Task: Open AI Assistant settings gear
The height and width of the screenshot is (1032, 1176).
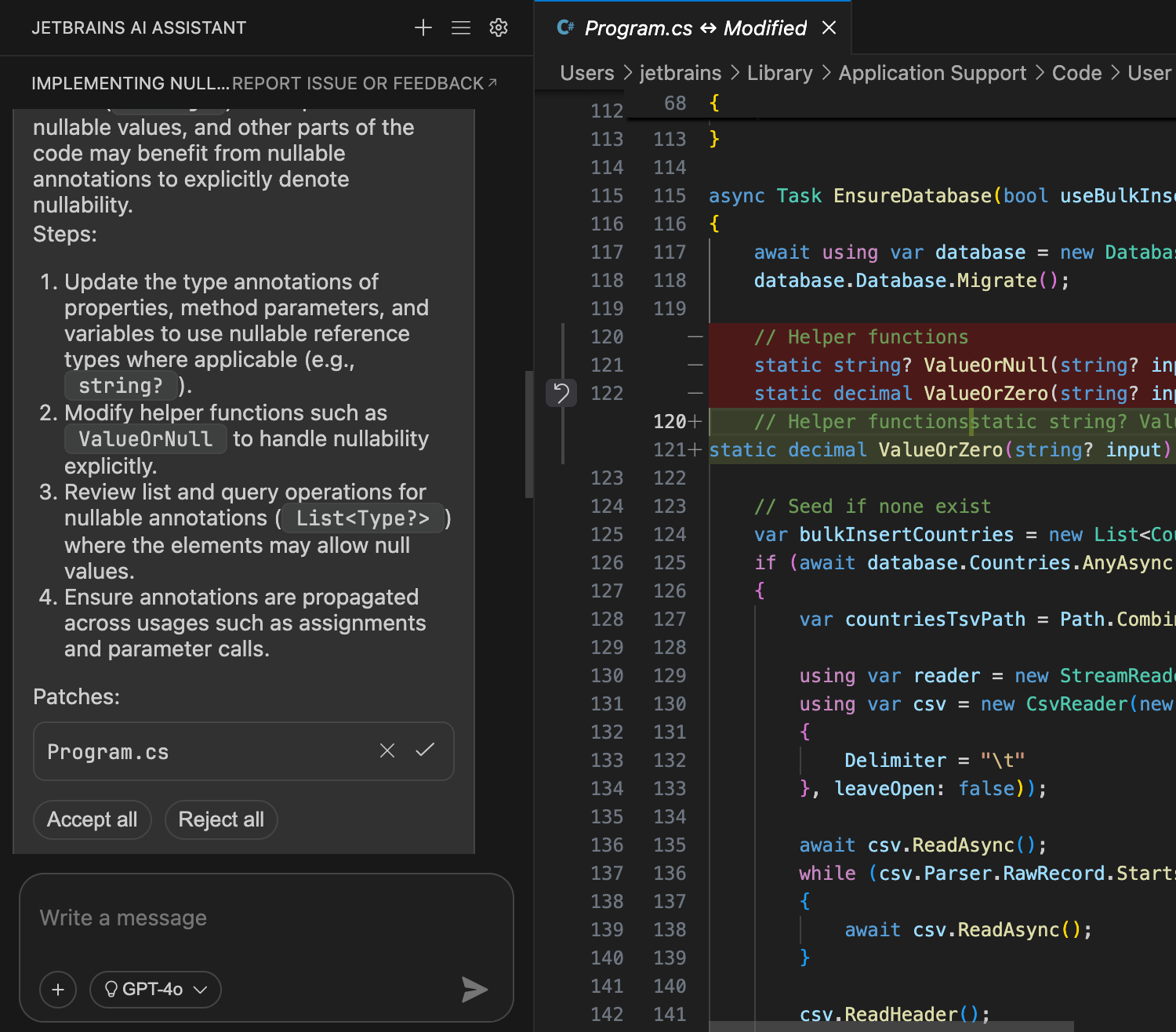Action: click(x=499, y=27)
